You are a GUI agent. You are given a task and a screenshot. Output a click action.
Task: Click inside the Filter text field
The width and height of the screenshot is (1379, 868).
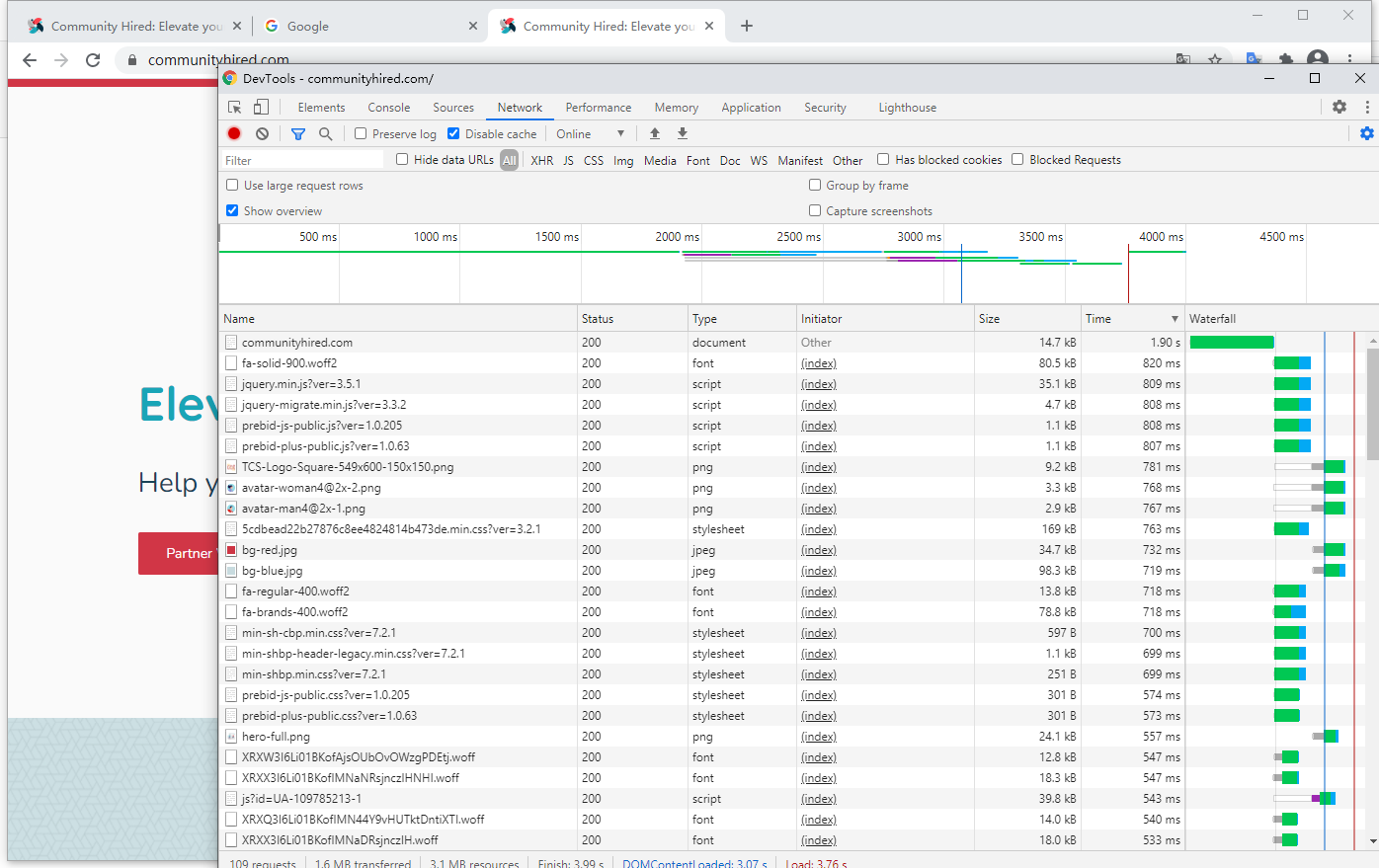click(x=301, y=160)
